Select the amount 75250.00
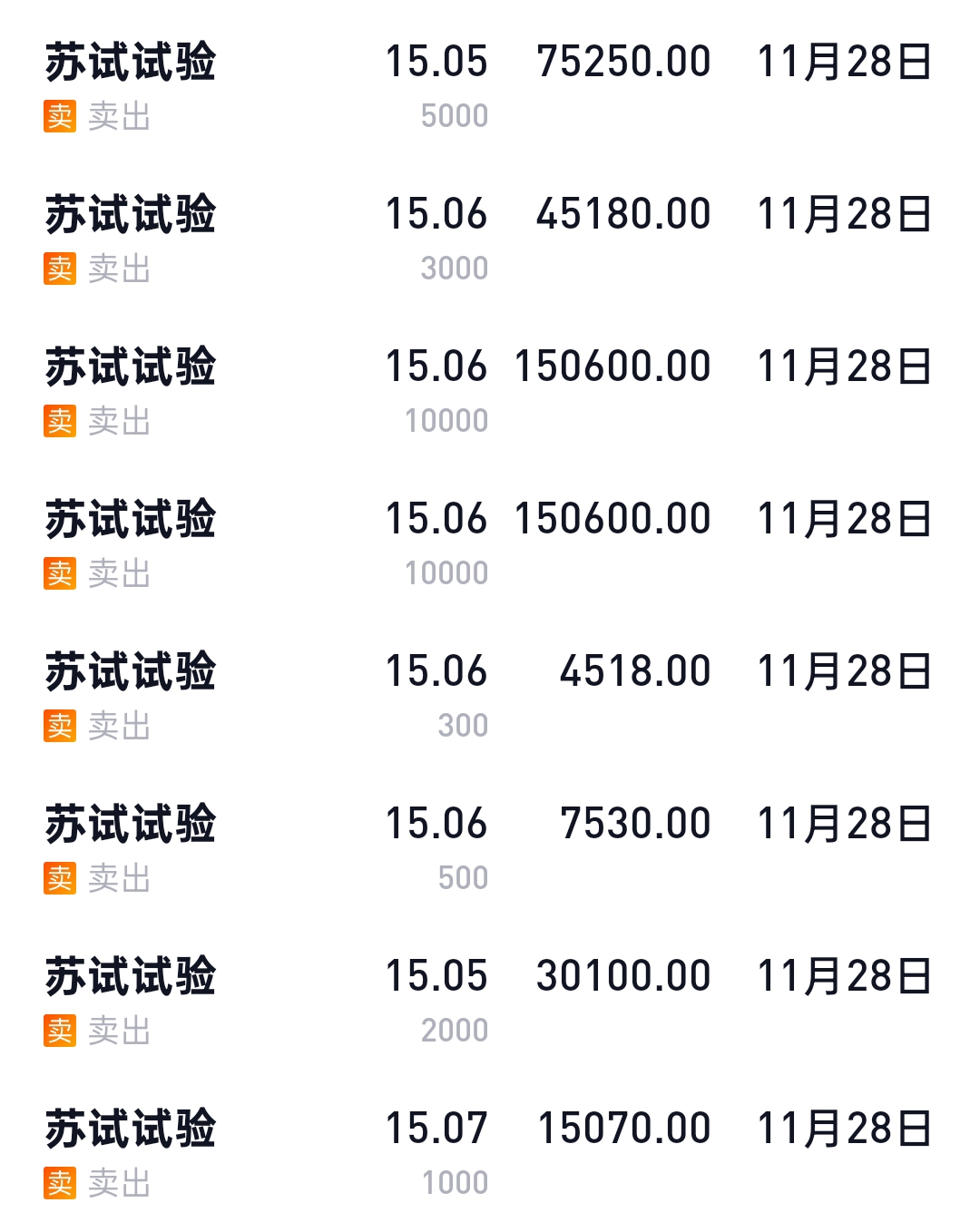The height and width of the screenshot is (1232, 980). [624, 63]
